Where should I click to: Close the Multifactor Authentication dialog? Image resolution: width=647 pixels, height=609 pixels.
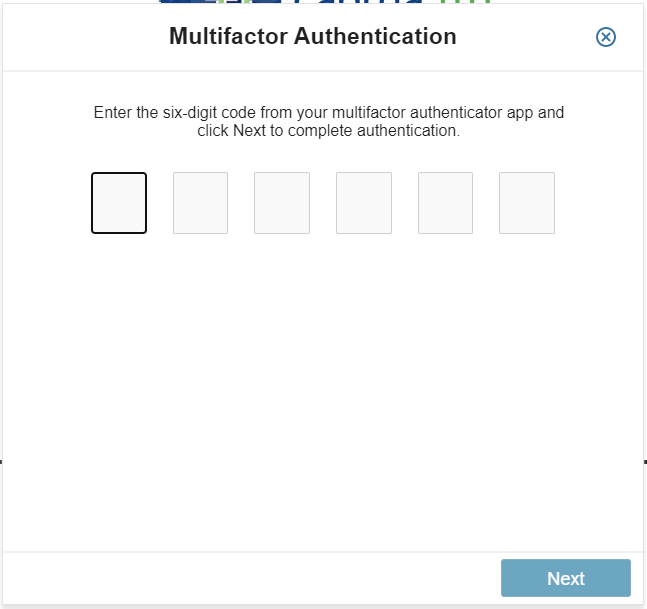click(x=606, y=37)
